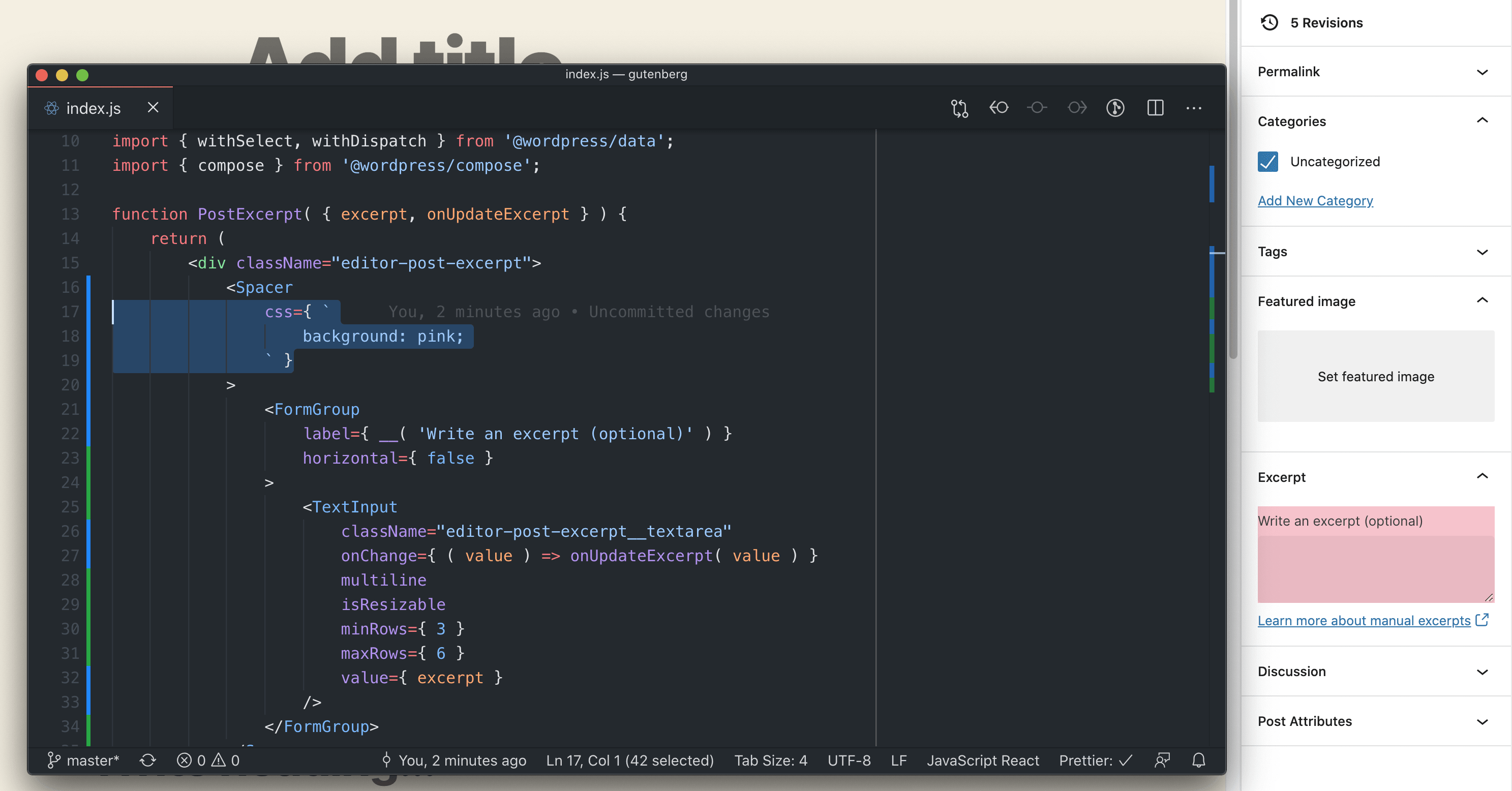Click Add New Category link
The image size is (1512, 791).
pyautogui.click(x=1315, y=200)
